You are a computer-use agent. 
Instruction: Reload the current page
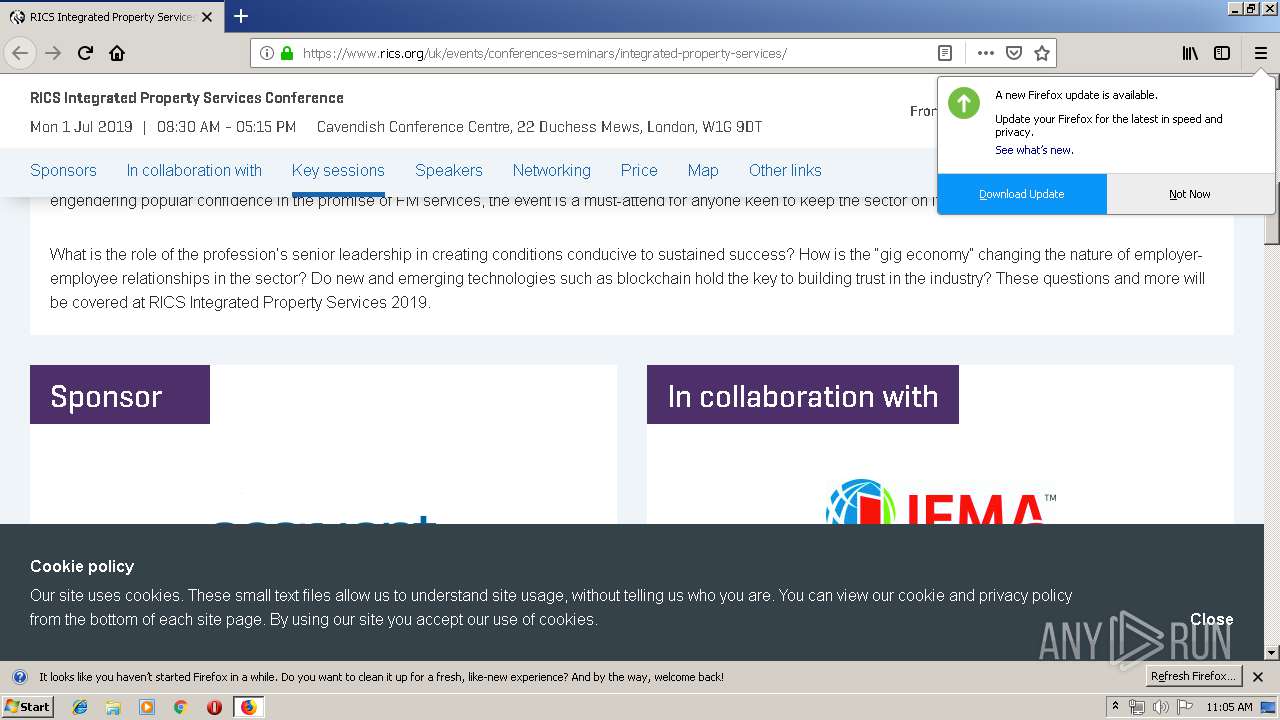pos(86,53)
